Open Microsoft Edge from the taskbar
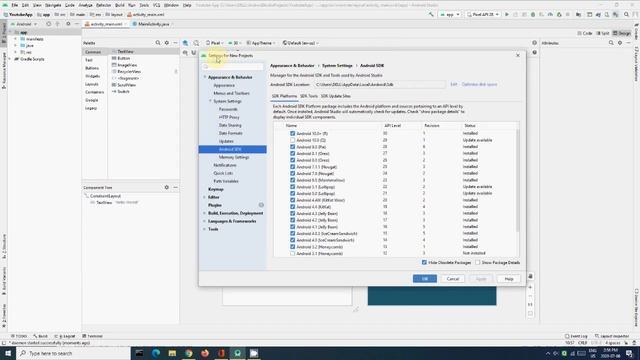Viewport: 640px width, 360px height. coord(156,353)
